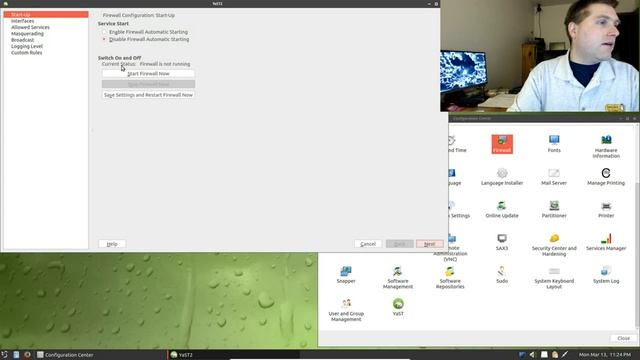
Task: Launch Language Installer in Configuration Center
Action: point(502,177)
